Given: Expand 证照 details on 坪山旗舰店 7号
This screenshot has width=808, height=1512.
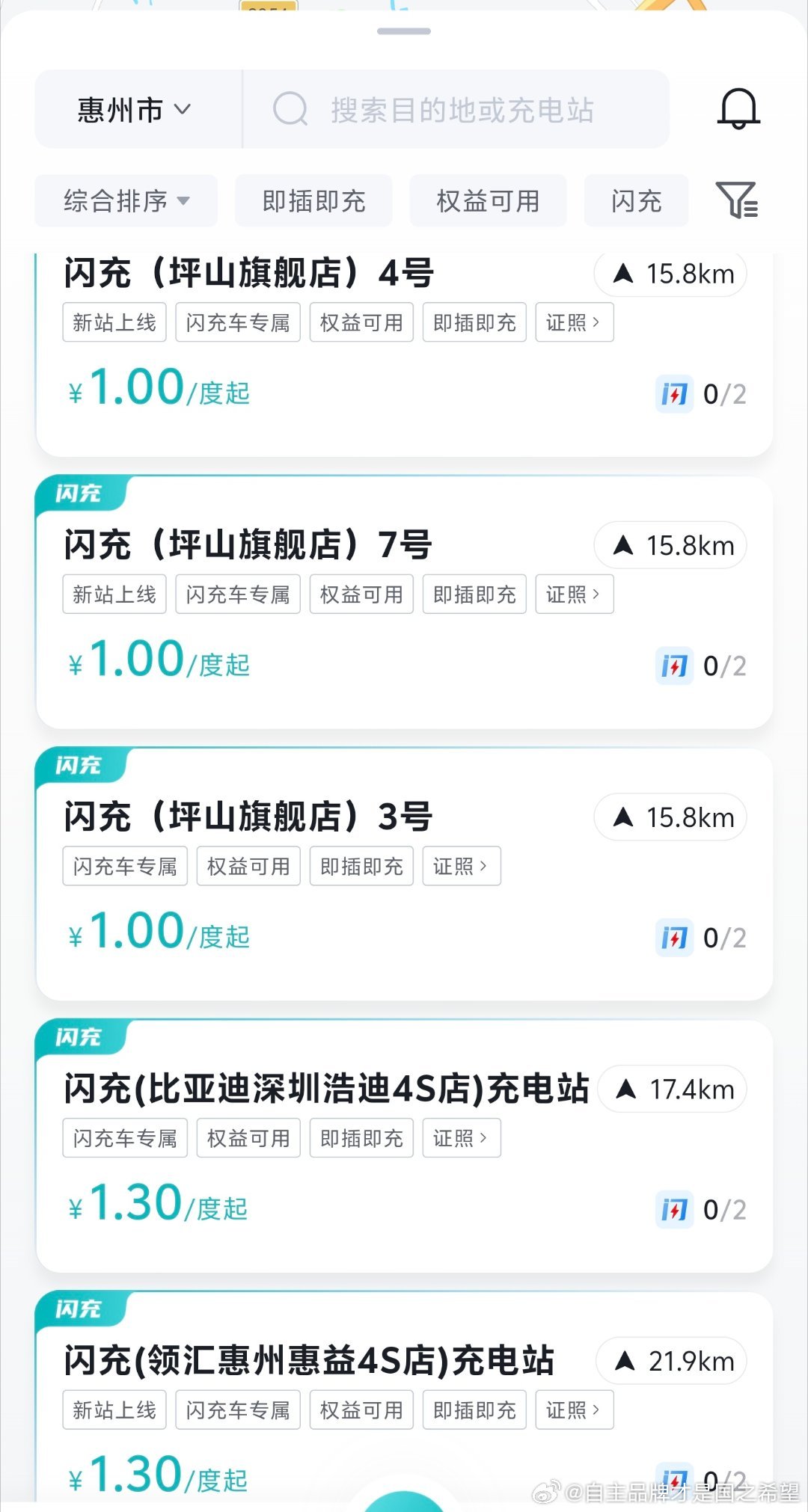Looking at the screenshot, I should (575, 594).
